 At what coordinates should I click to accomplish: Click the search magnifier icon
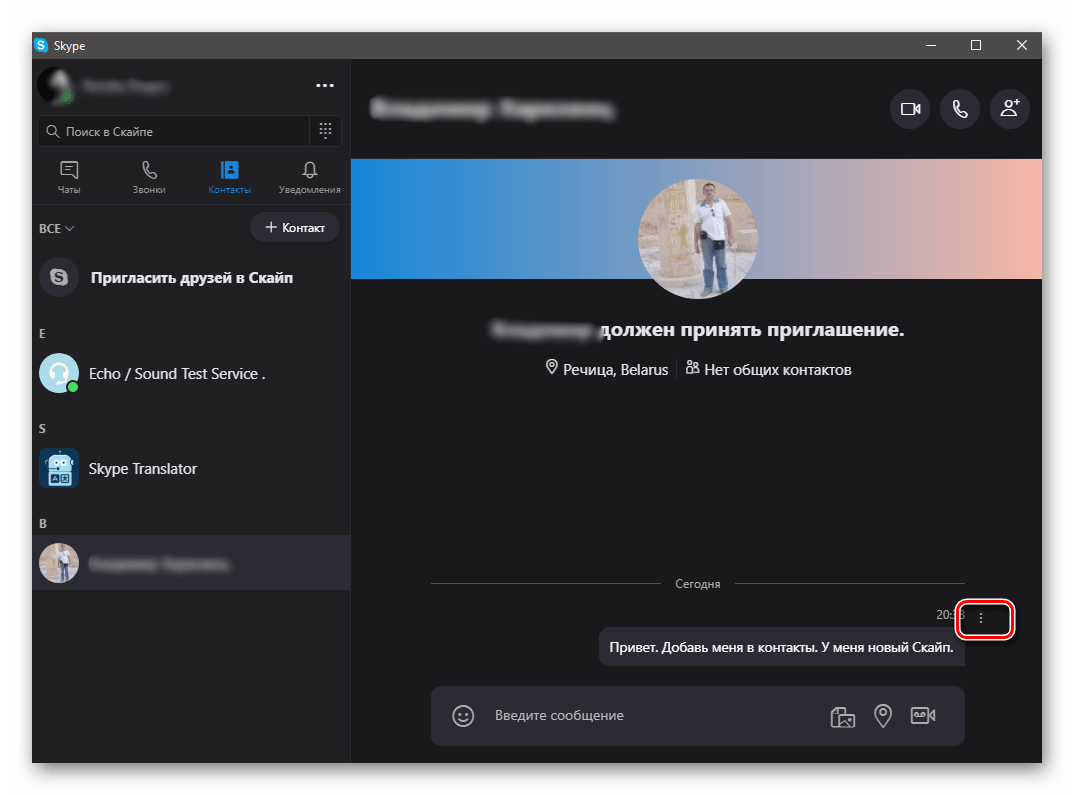53,131
